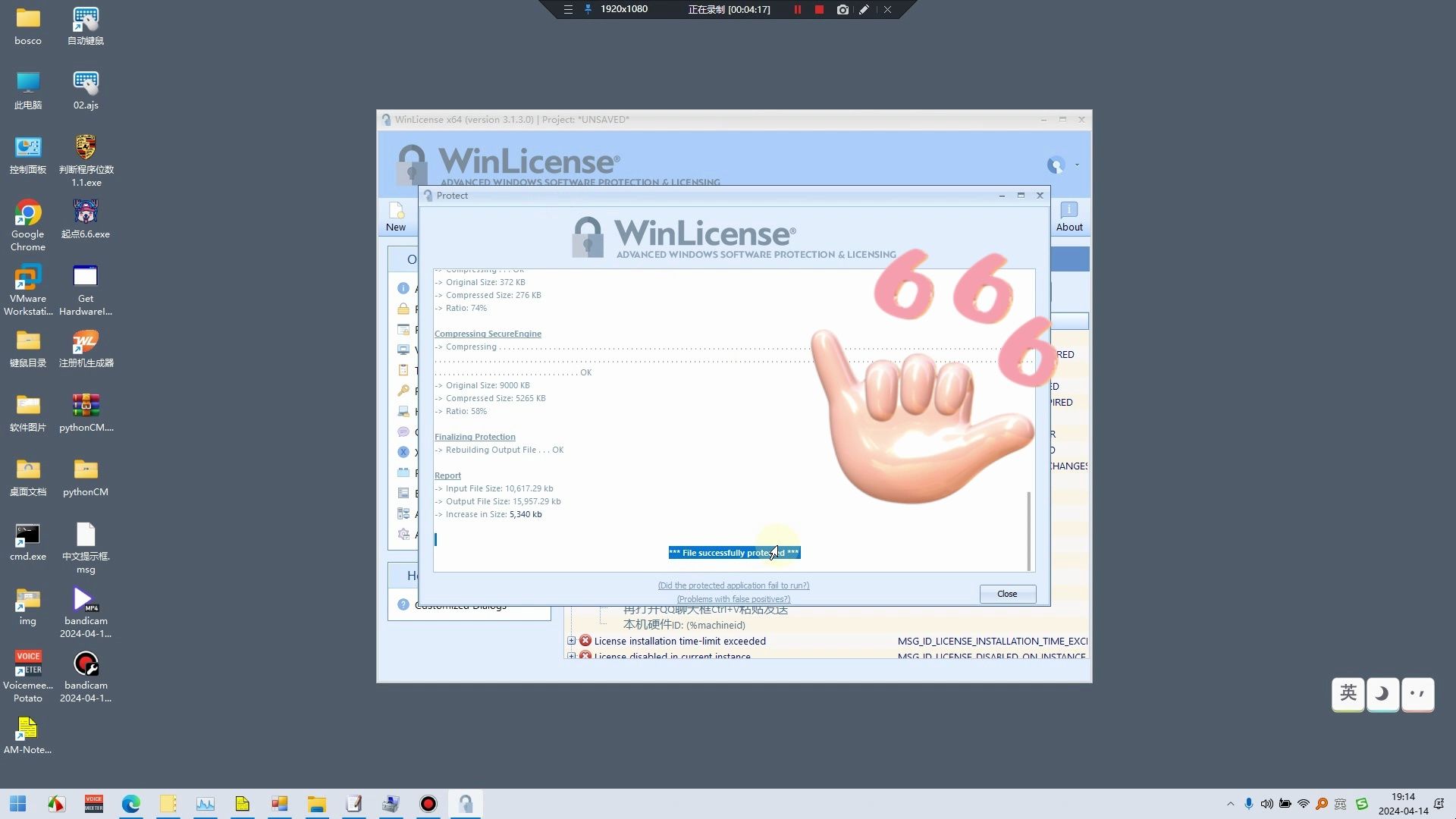
Task: Click the round profile icon in WinLicense header
Action: (x=1056, y=165)
